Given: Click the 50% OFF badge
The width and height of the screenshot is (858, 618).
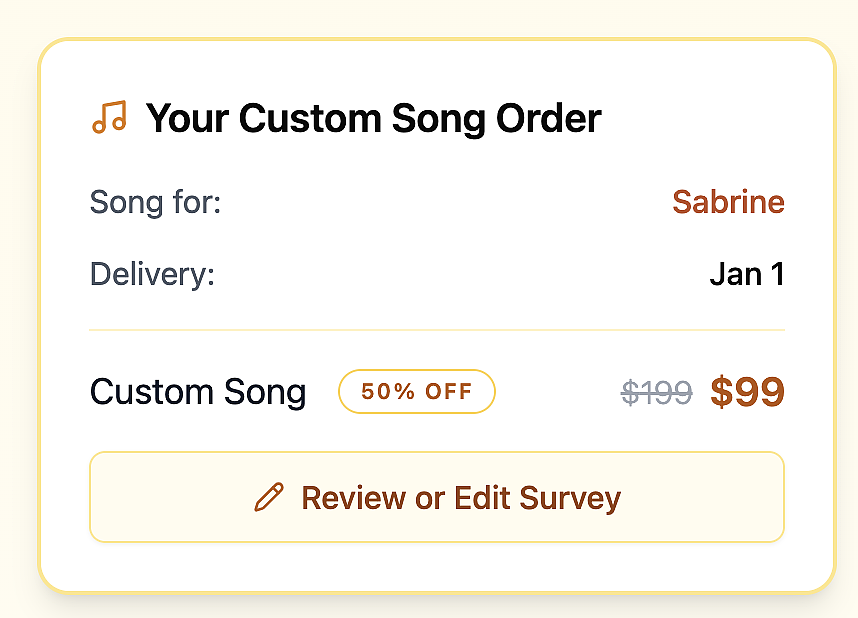Looking at the screenshot, I should (417, 391).
